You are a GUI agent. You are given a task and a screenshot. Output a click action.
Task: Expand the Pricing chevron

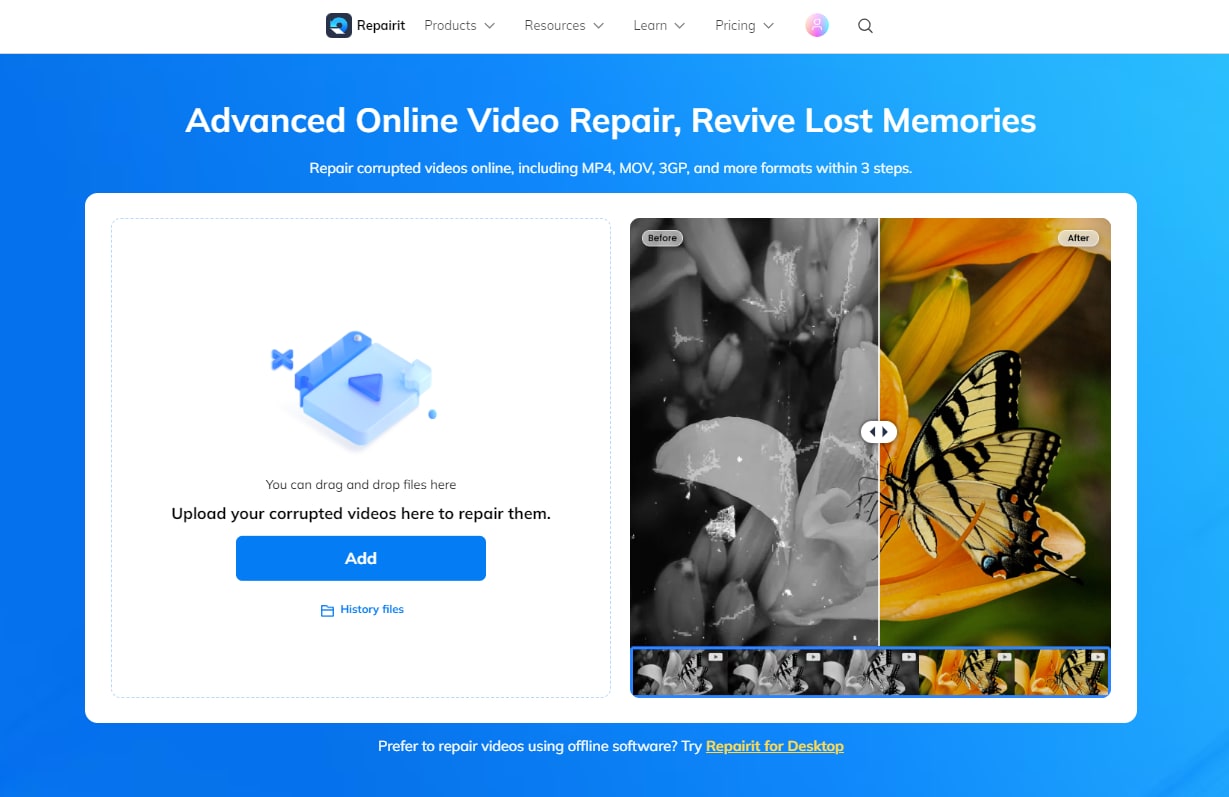(x=769, y=26)
